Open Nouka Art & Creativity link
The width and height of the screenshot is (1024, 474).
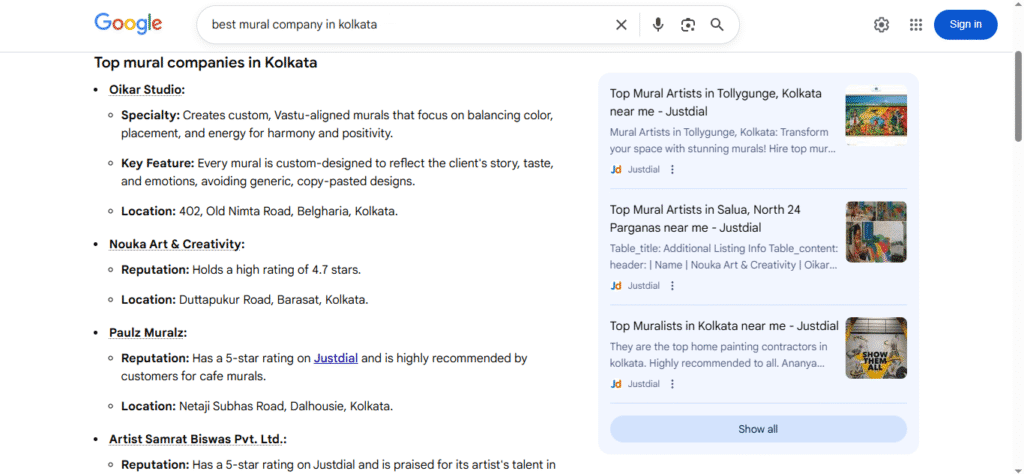pos(176,244)
